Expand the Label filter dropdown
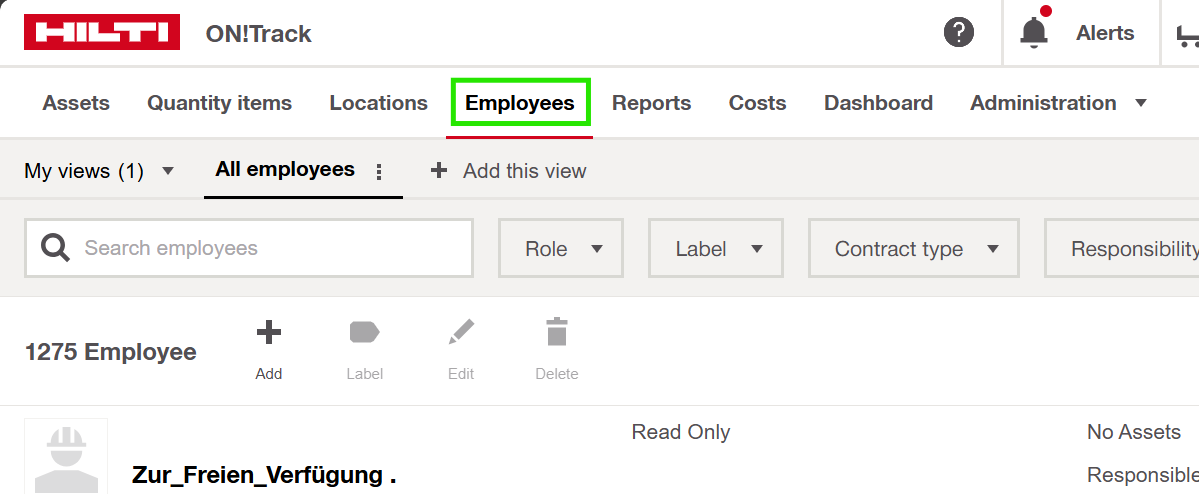The width and height of the screenshot is (1199, 494). [x=716, y=249]
